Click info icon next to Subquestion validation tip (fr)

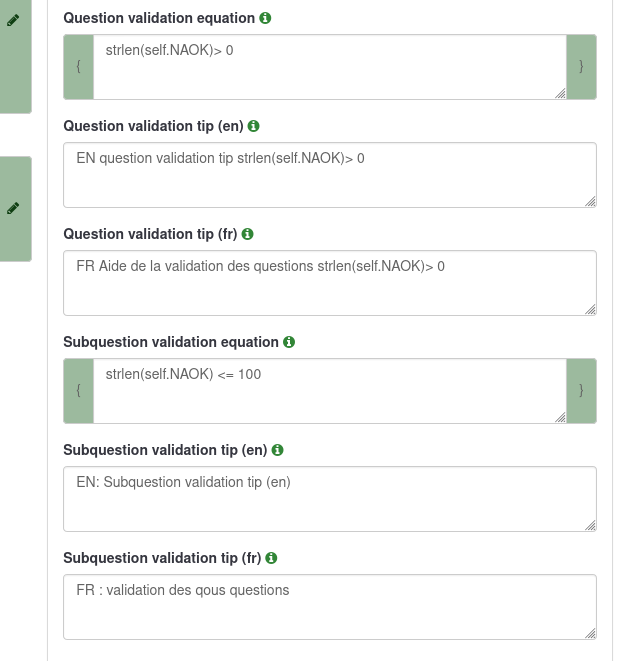pos(272,558)
